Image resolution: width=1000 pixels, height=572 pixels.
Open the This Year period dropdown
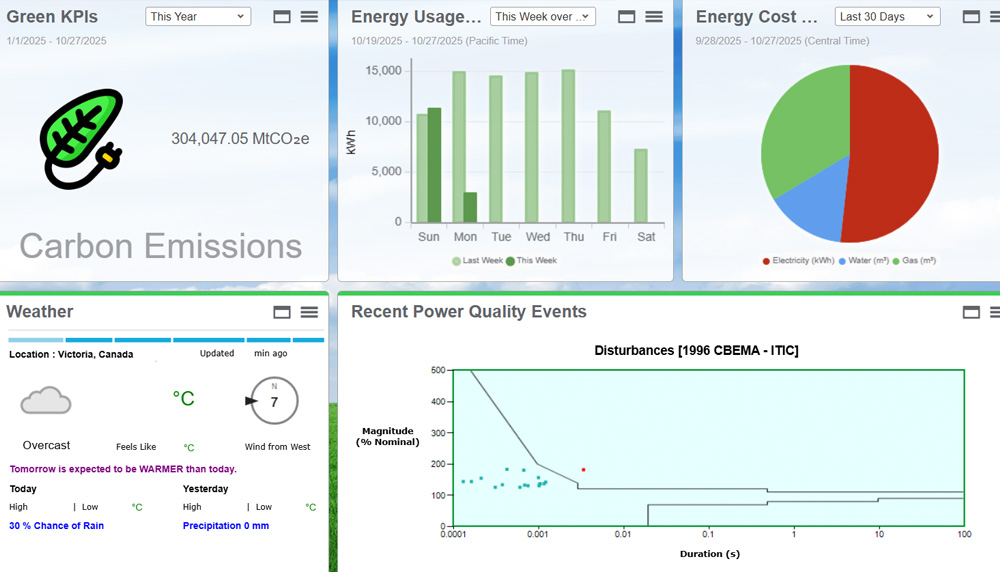point(198,17)
